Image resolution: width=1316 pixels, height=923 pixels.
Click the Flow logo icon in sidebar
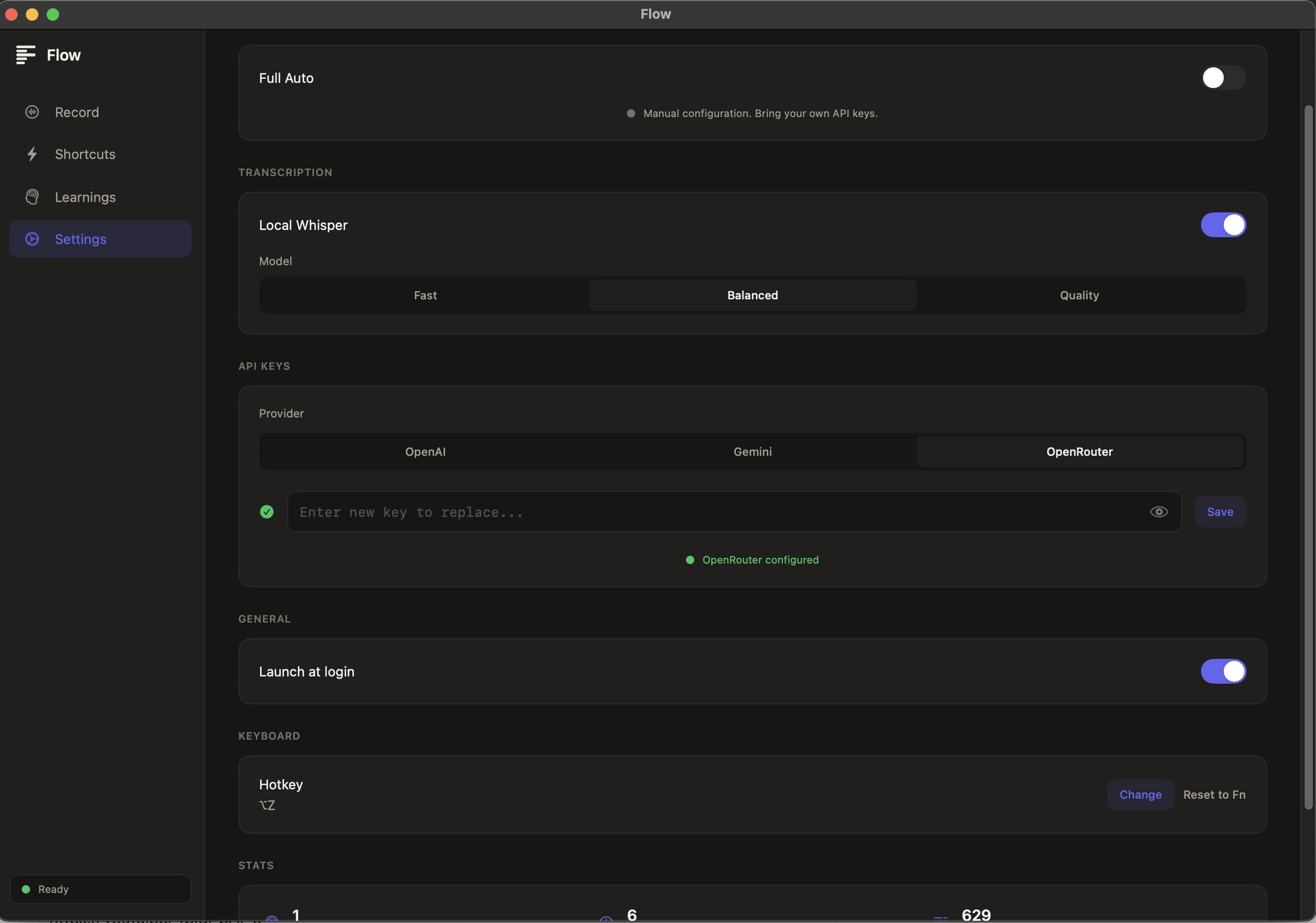tap(25, 55)
